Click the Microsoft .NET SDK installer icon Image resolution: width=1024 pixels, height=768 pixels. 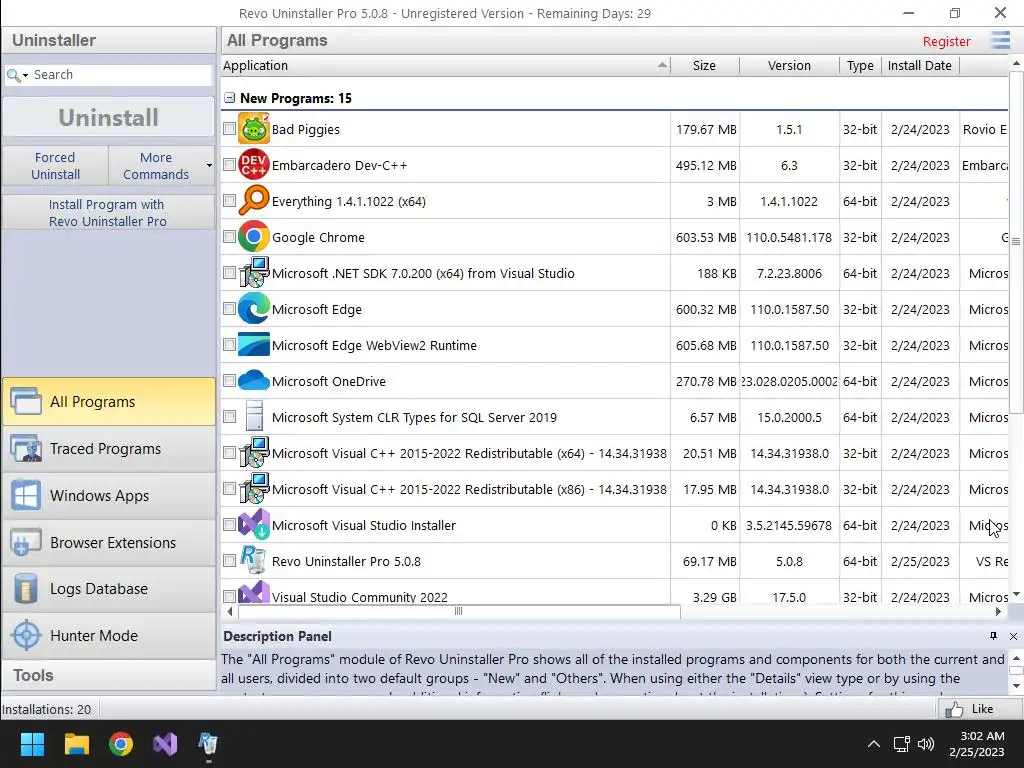[x=254, y=272]
